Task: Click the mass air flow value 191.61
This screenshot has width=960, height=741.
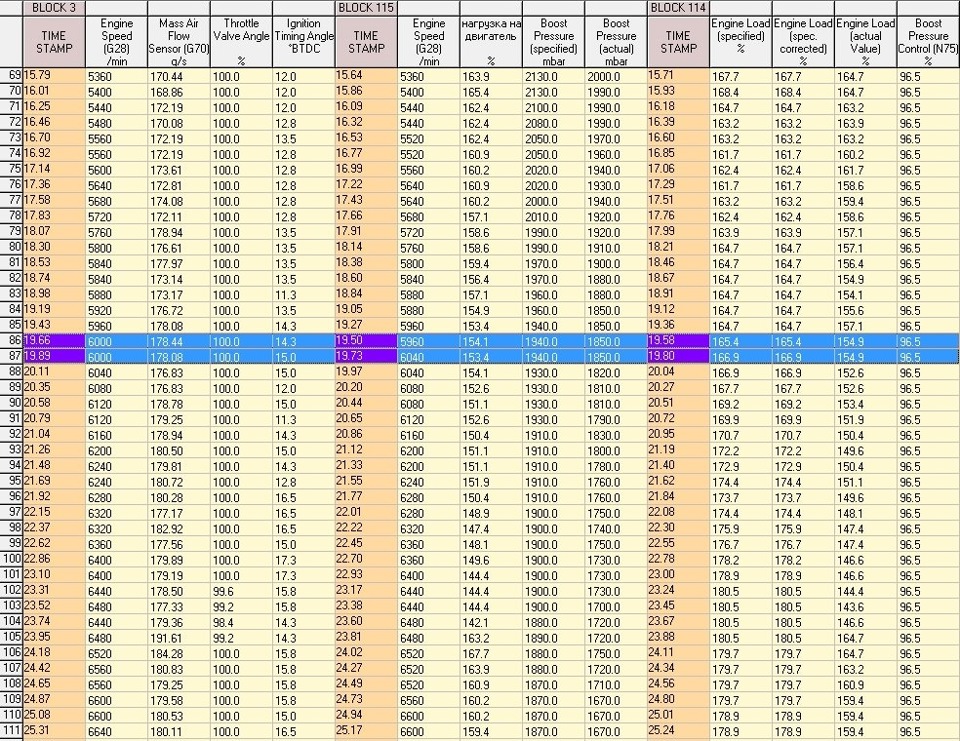Action: (x=179, y=638)
